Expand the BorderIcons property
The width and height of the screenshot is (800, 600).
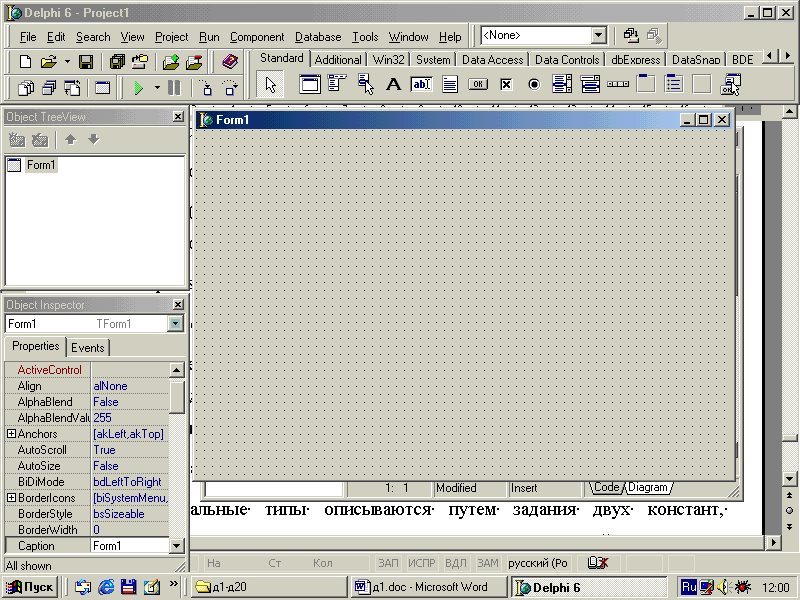[x=11, y=497]
